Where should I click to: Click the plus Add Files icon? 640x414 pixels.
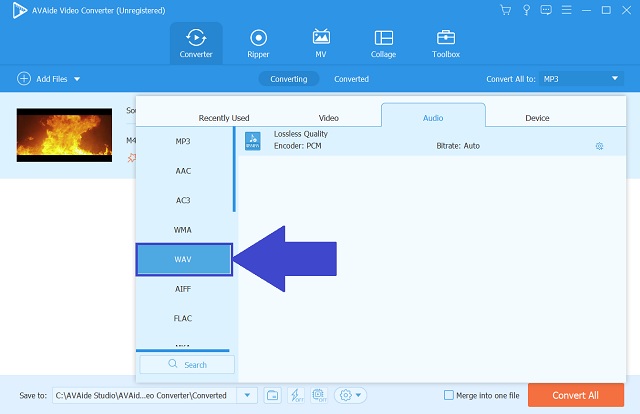[24, 78]
